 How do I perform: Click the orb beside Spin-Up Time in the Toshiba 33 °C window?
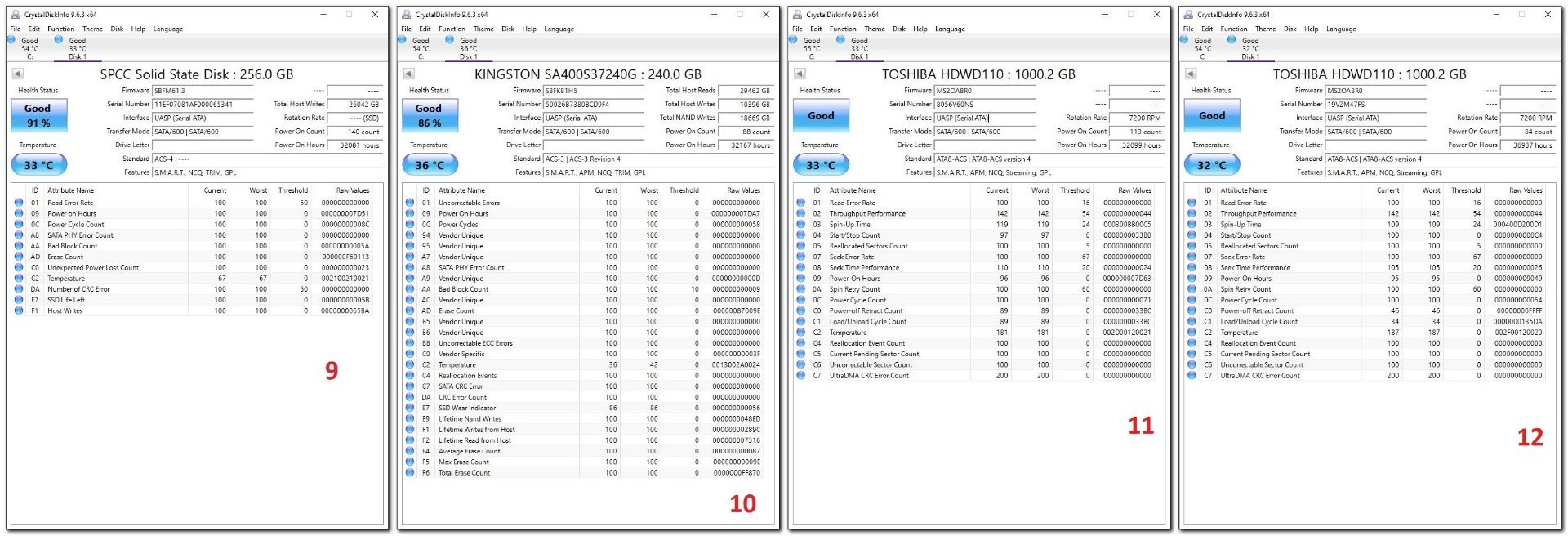click(x=801, y=224)
